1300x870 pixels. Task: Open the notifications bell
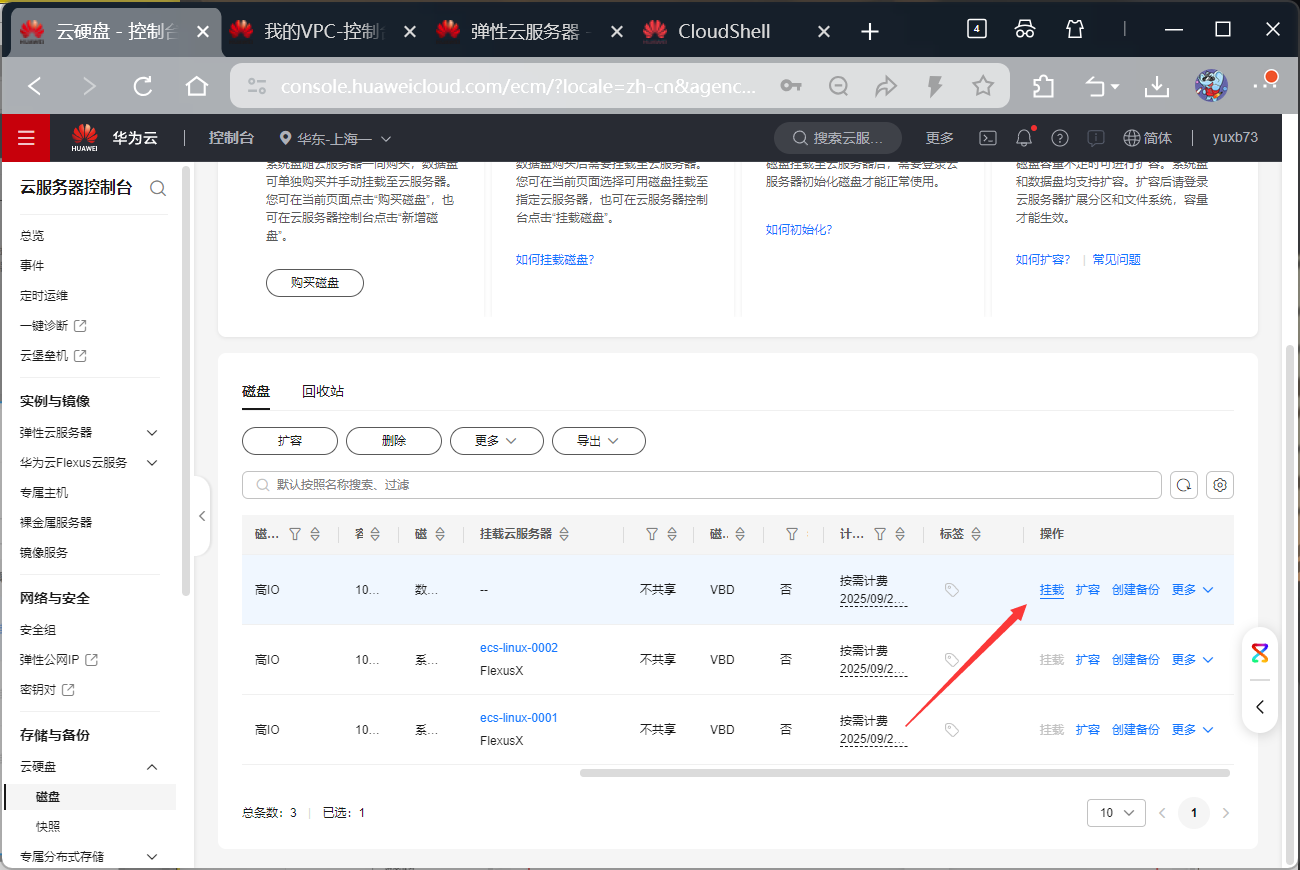[x=1024, y=138]
